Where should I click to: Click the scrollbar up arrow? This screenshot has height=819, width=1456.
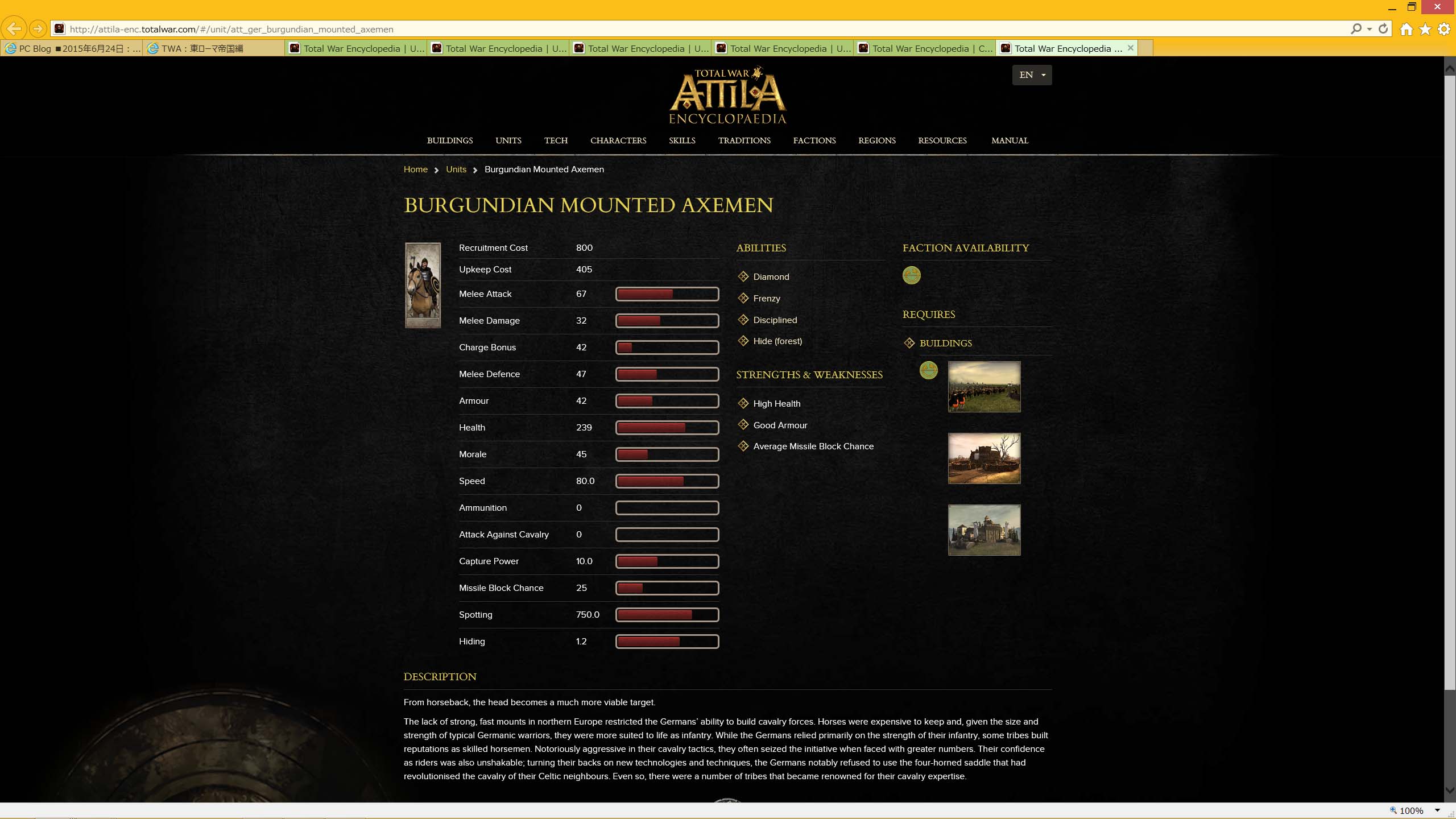coord(1450,69)
